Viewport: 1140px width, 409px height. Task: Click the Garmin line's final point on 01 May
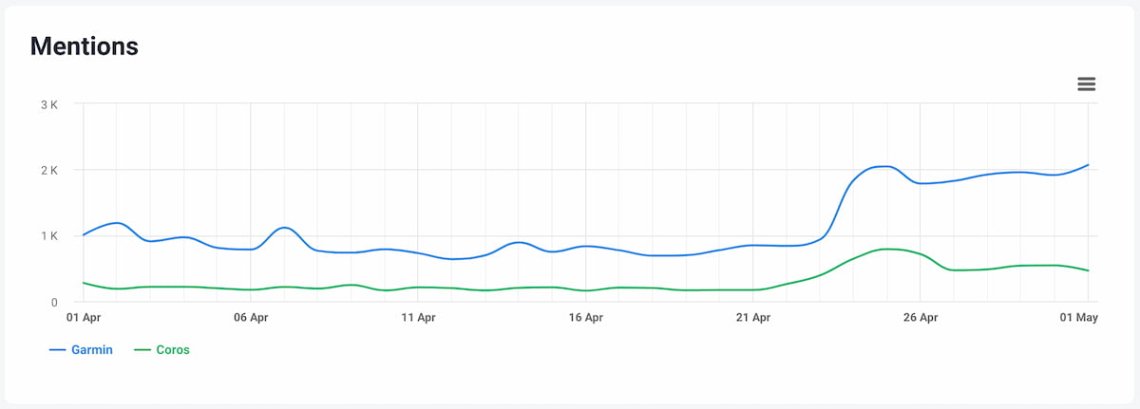click(x=1088, y=165)
